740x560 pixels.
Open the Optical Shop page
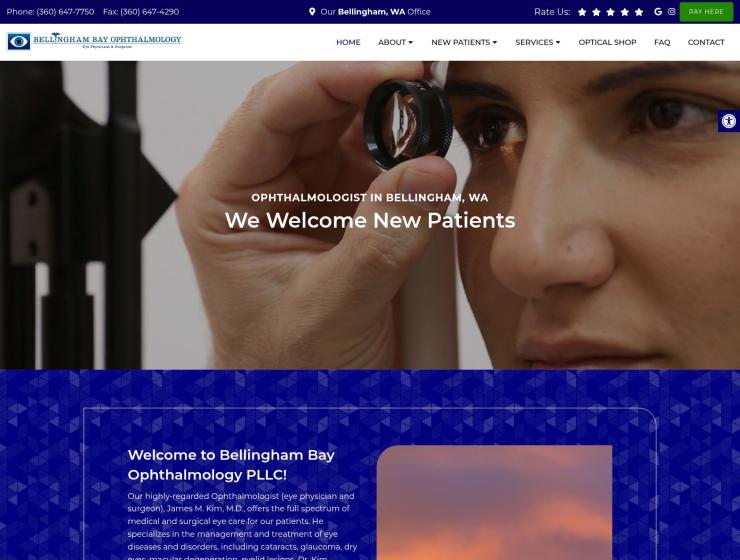(607, 42)
